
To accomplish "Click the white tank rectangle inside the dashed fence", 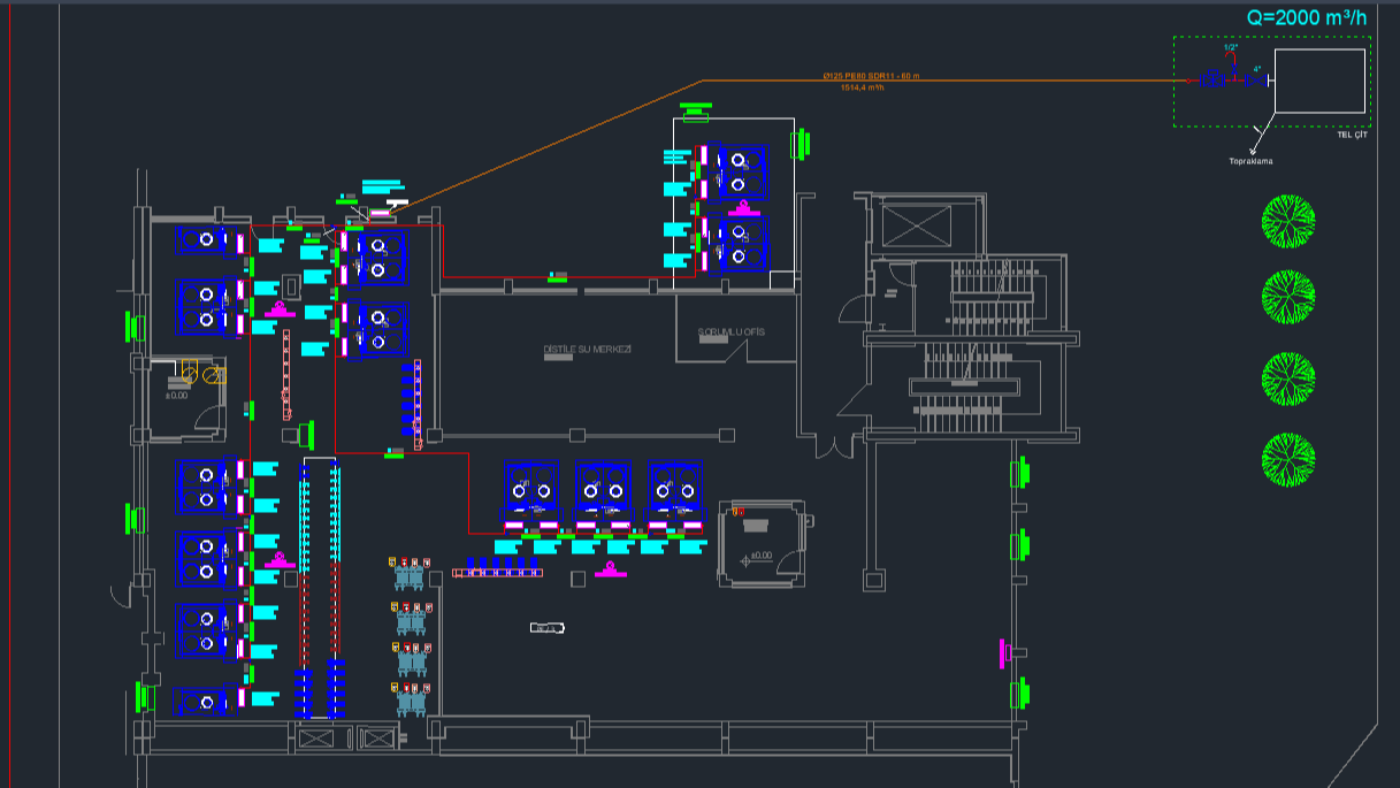I will point(1319,81).
